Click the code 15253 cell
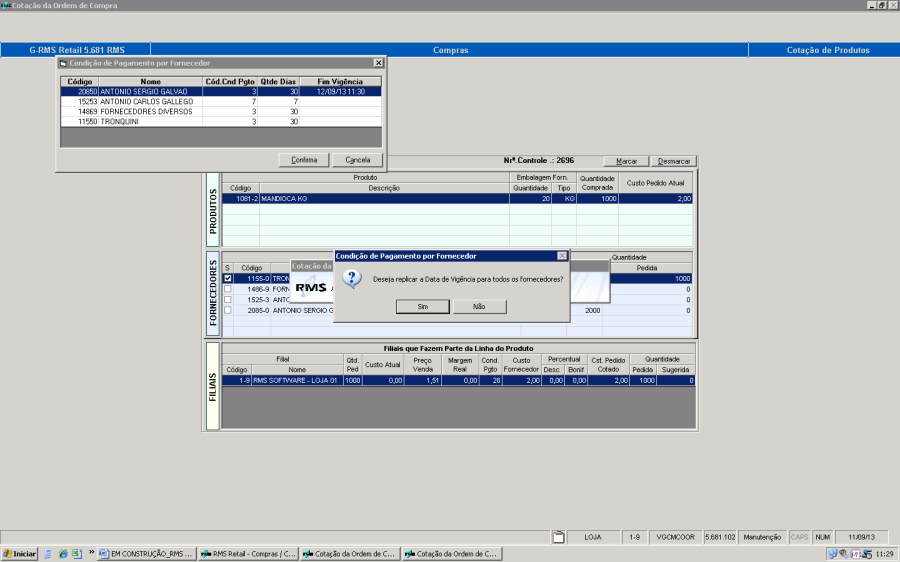The width and height of the screenshot is (900, 562). [80, 102]
